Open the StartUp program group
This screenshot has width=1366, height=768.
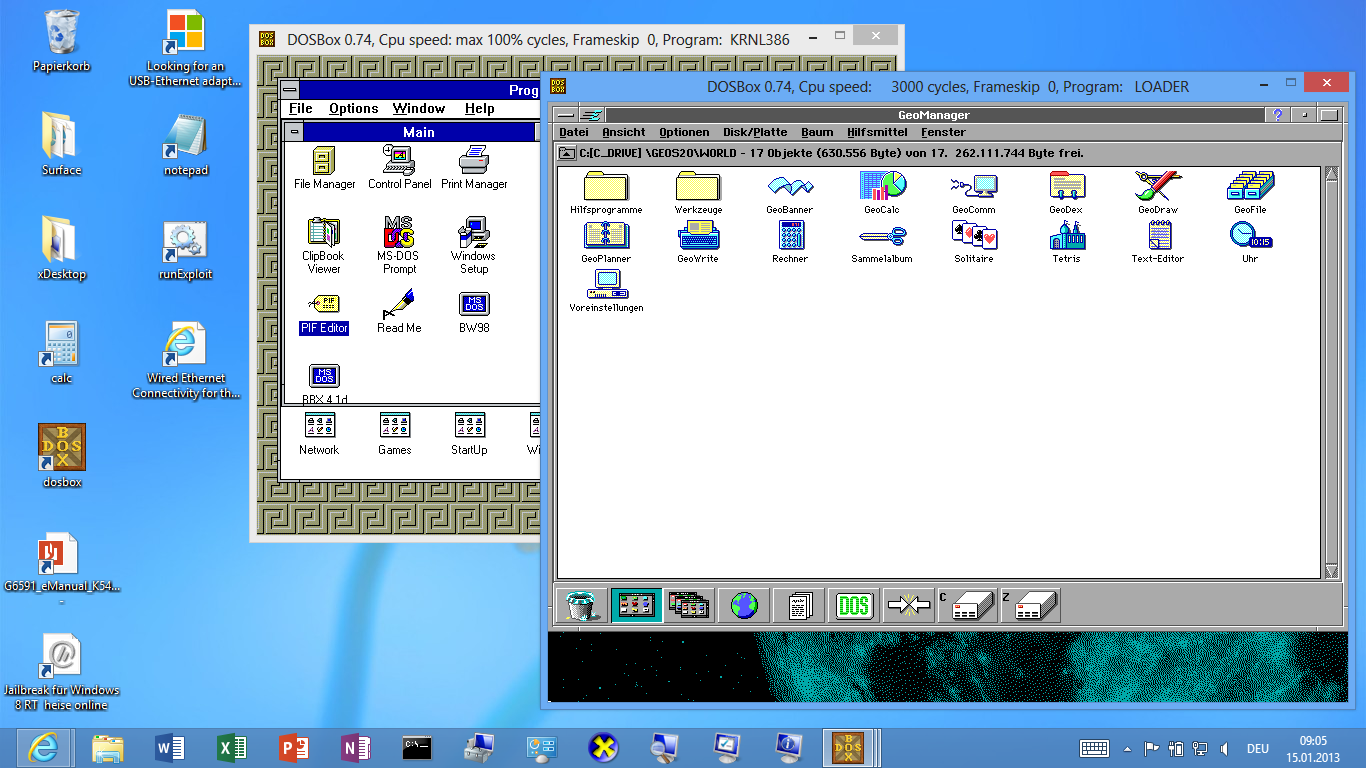click(x=469, y=434)
